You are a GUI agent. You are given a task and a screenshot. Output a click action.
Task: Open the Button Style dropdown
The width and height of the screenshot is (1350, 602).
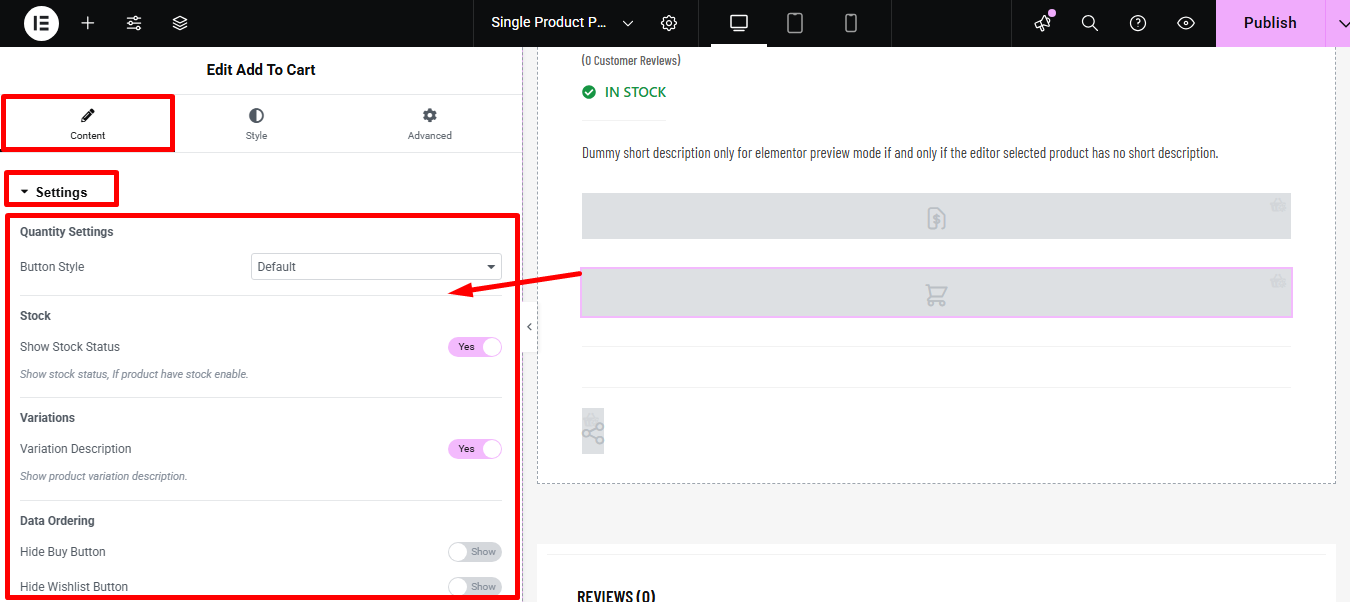coord(376,266)
